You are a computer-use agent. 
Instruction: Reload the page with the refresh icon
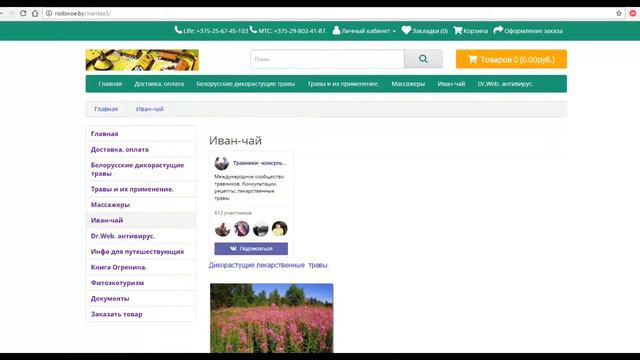23,13
